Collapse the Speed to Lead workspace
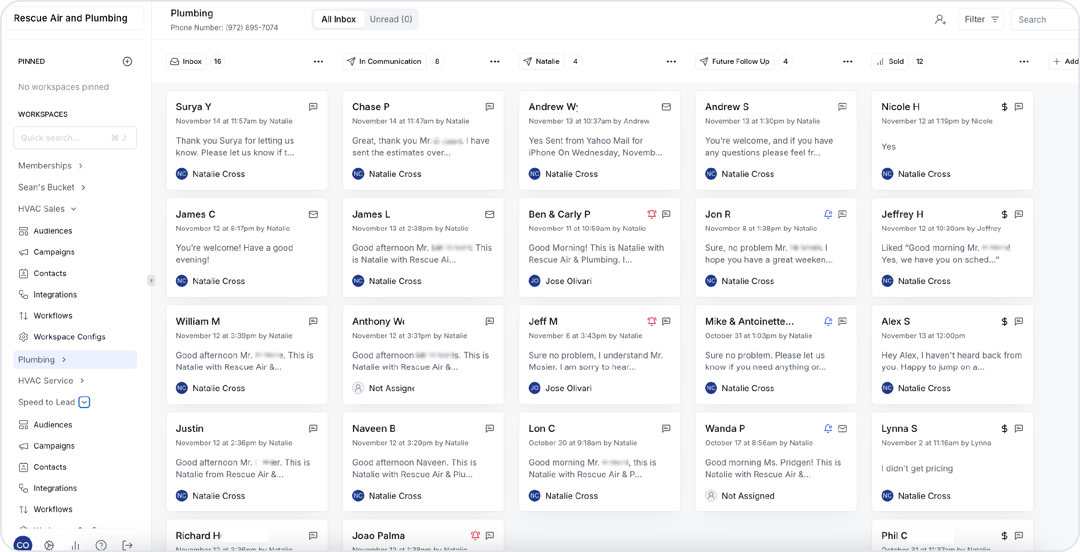Image resolution: width=1080 pixels, height=552 pixels. 85,402
